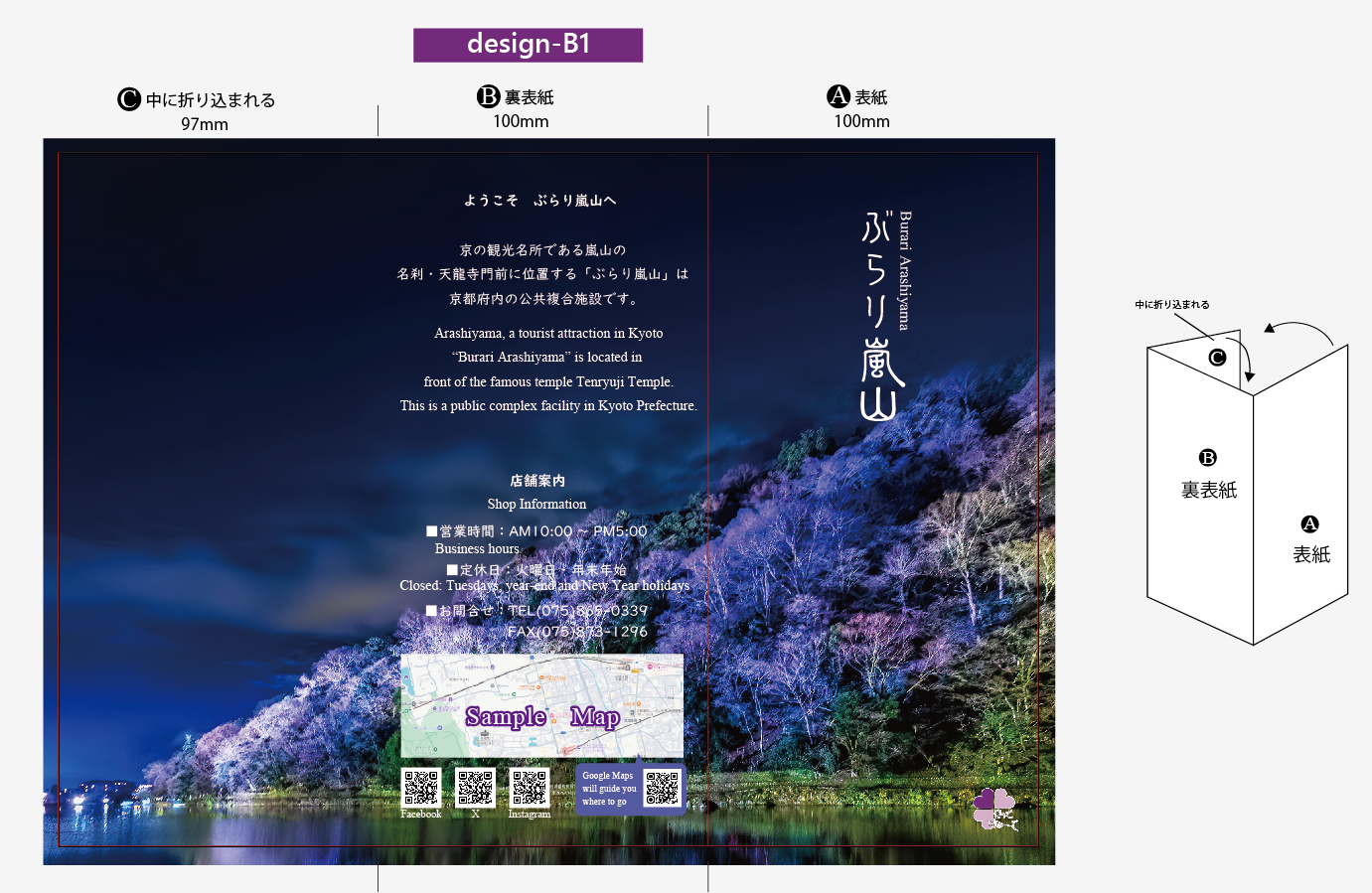Click the vertical ぶらり嵐山 title
The image size is (1372, 893).
(878, 316)
